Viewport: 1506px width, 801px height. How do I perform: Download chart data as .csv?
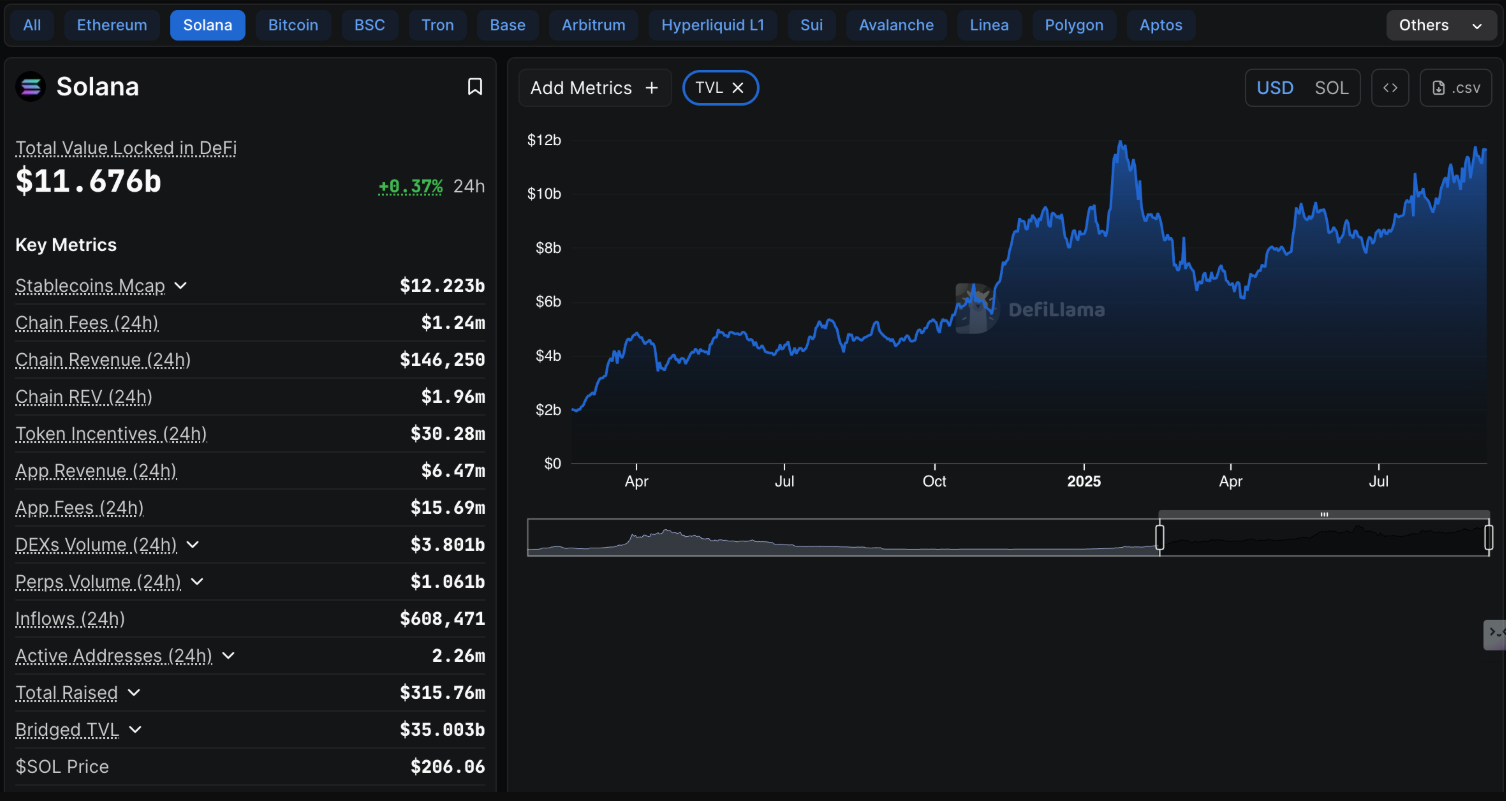1456,88
